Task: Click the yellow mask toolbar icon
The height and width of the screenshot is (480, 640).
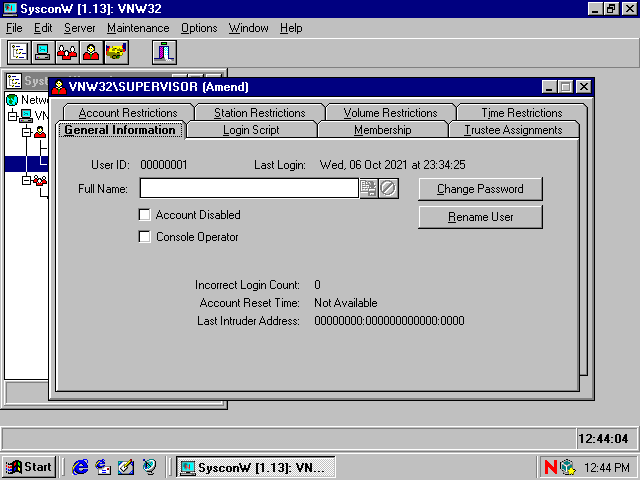Action: tap(116, 52)
